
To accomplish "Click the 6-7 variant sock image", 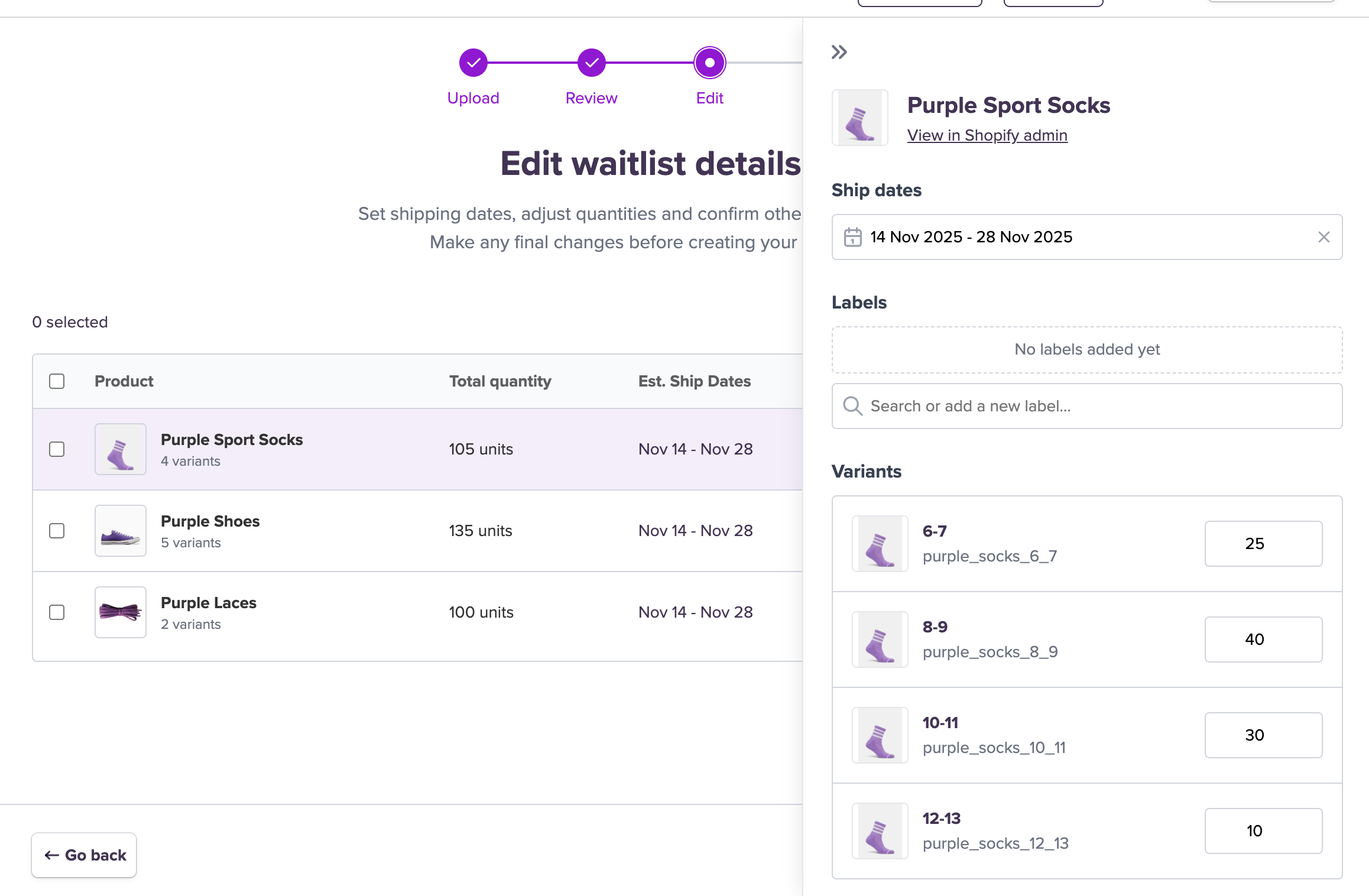I will [880, 544].
